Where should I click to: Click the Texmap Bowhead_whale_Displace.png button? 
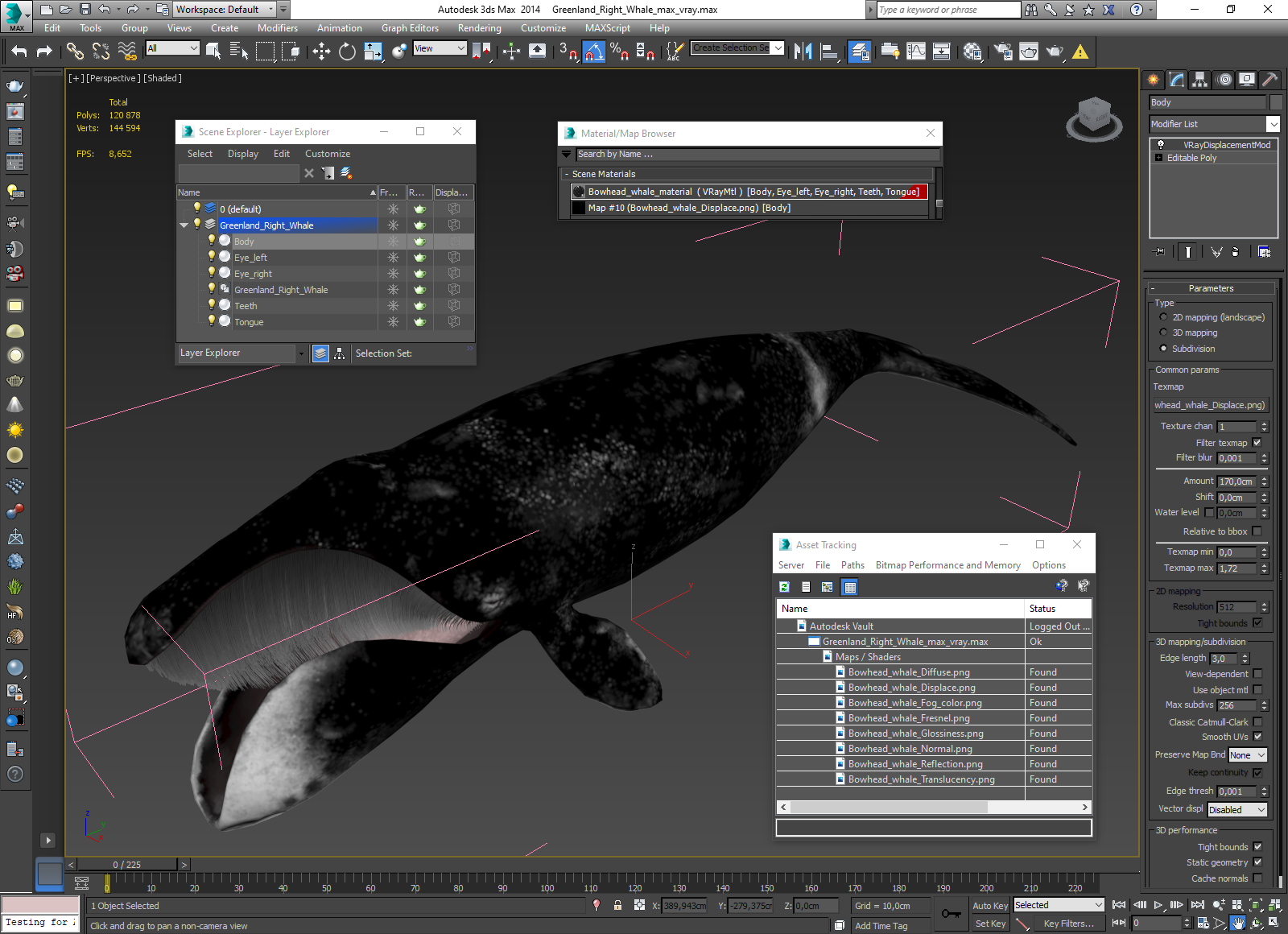coord(1210,405)
